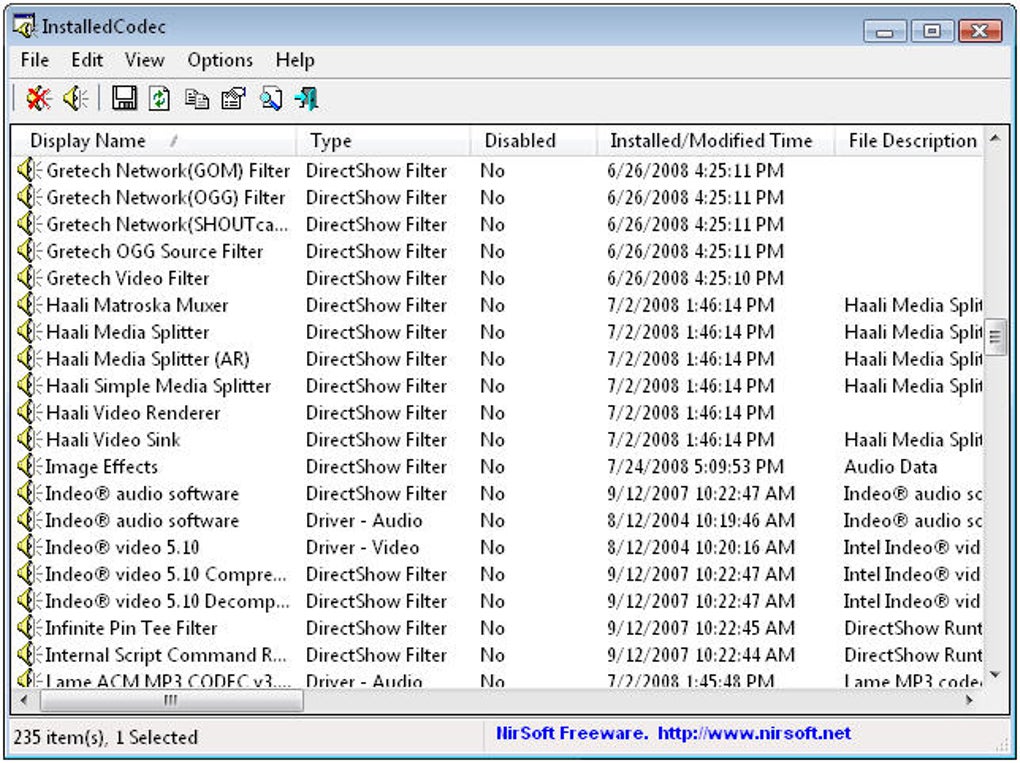This screenshot has height=763, width=1020.
Task: Click the speaker icon beside Indeo® video 5.10 Compre...
Action: [29, 574]
